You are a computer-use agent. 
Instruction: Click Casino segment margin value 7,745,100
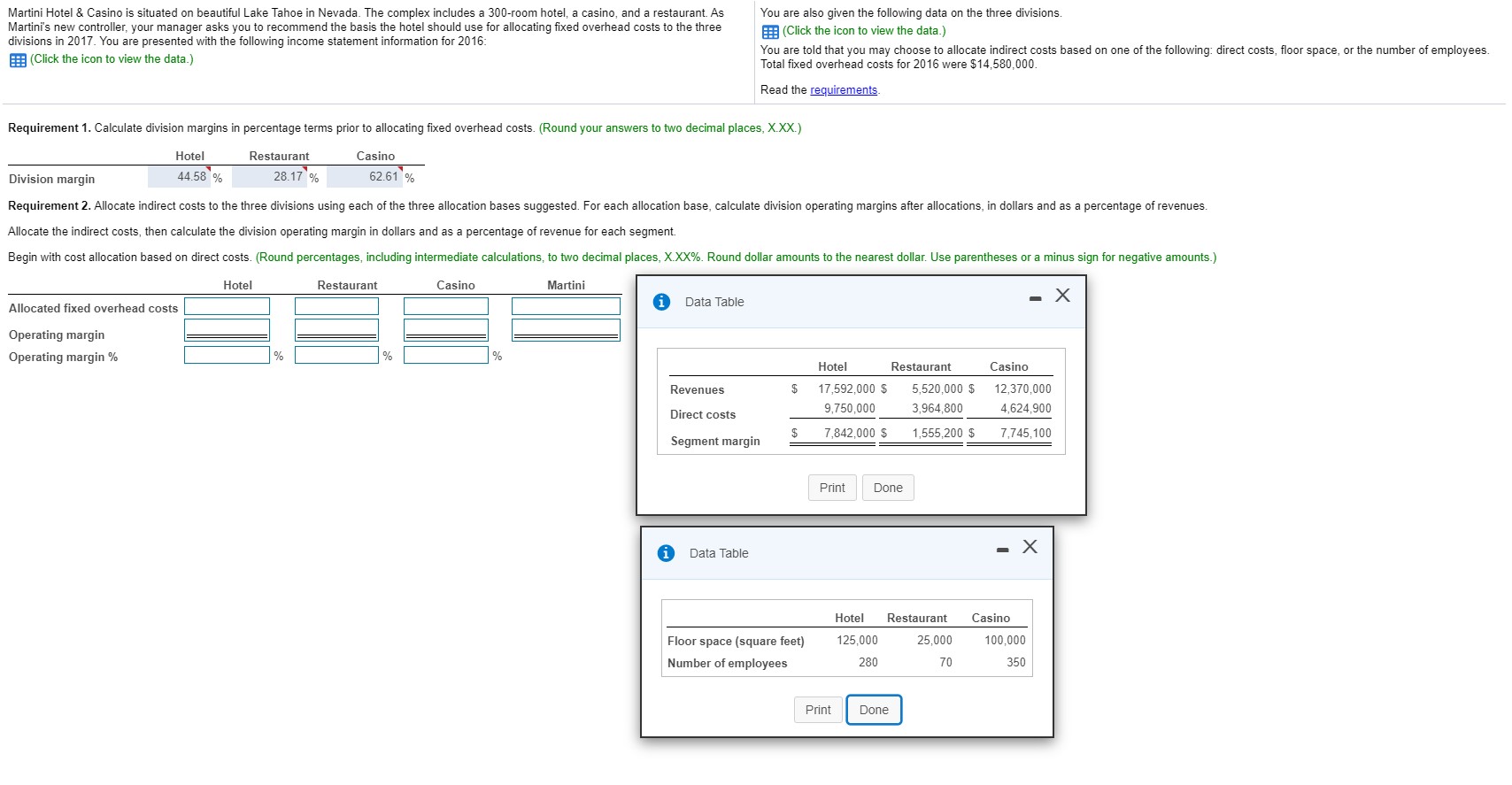click(x=1026, y=434)
